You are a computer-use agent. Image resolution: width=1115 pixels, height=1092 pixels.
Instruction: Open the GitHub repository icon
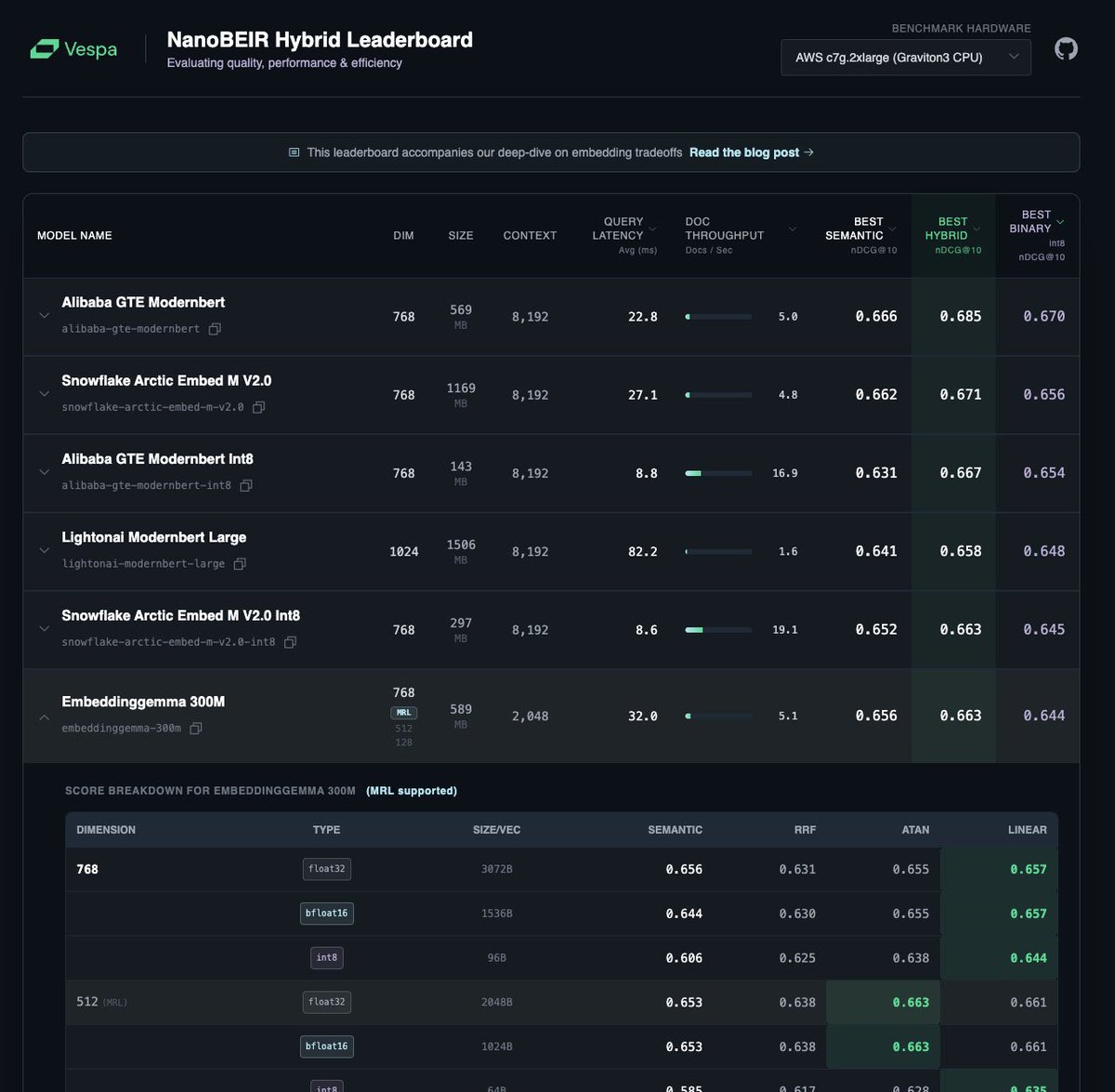(x=1067, y=48)
